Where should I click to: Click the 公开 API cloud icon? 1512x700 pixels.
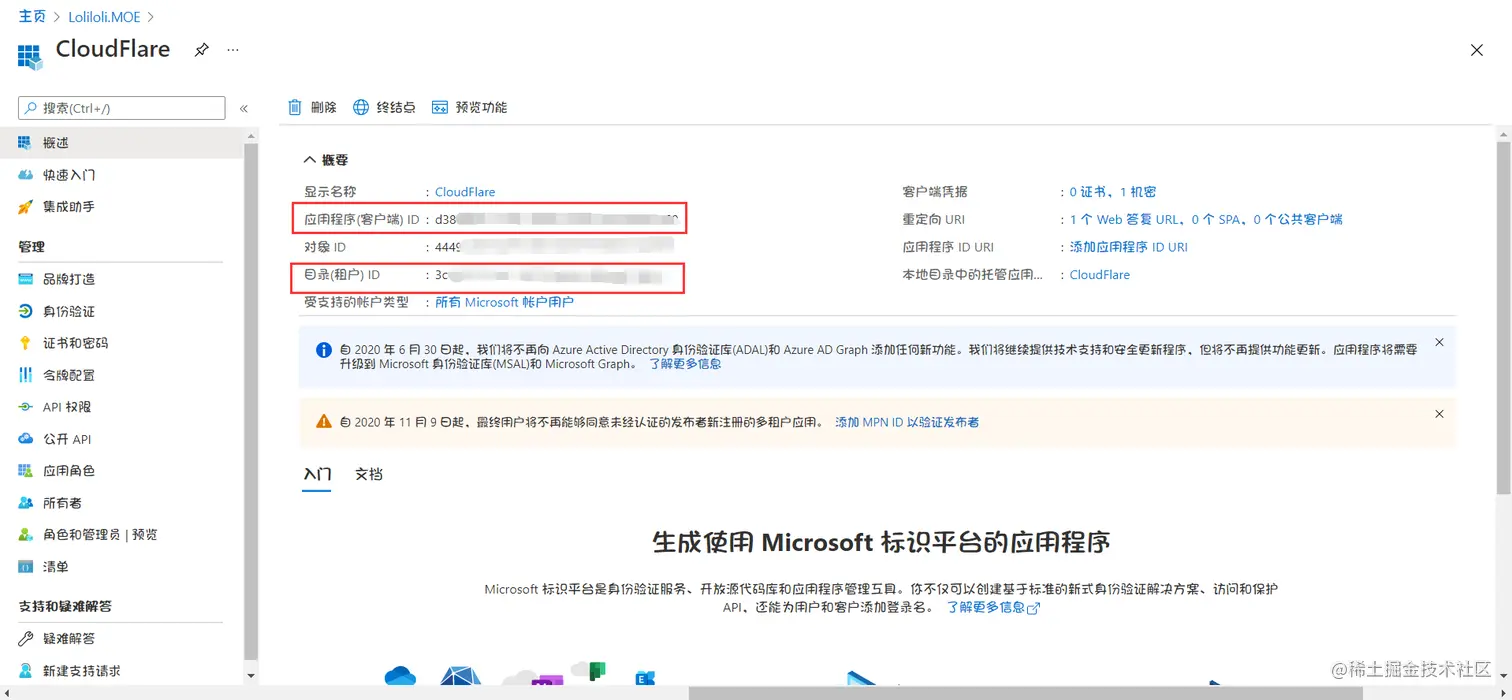[26, 439]
